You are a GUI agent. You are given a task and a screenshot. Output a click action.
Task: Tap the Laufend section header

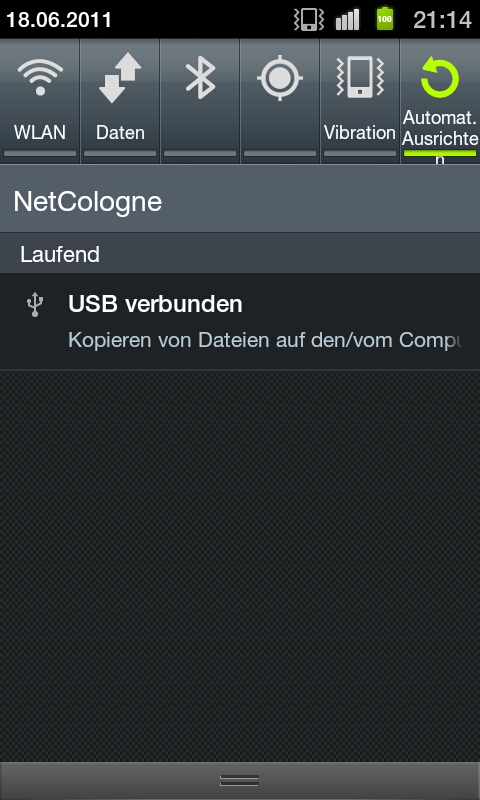(x=60, y=254)
